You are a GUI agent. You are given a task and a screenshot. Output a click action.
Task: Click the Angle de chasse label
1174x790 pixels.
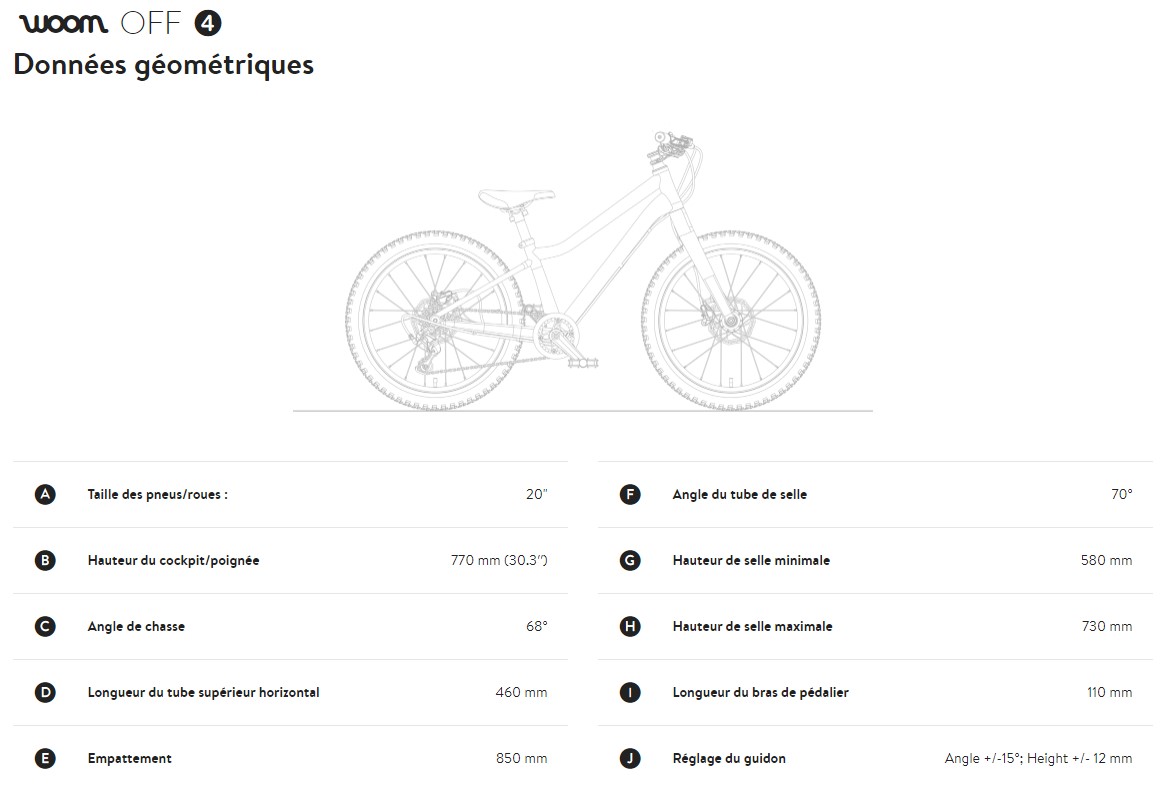click(136, 626)
